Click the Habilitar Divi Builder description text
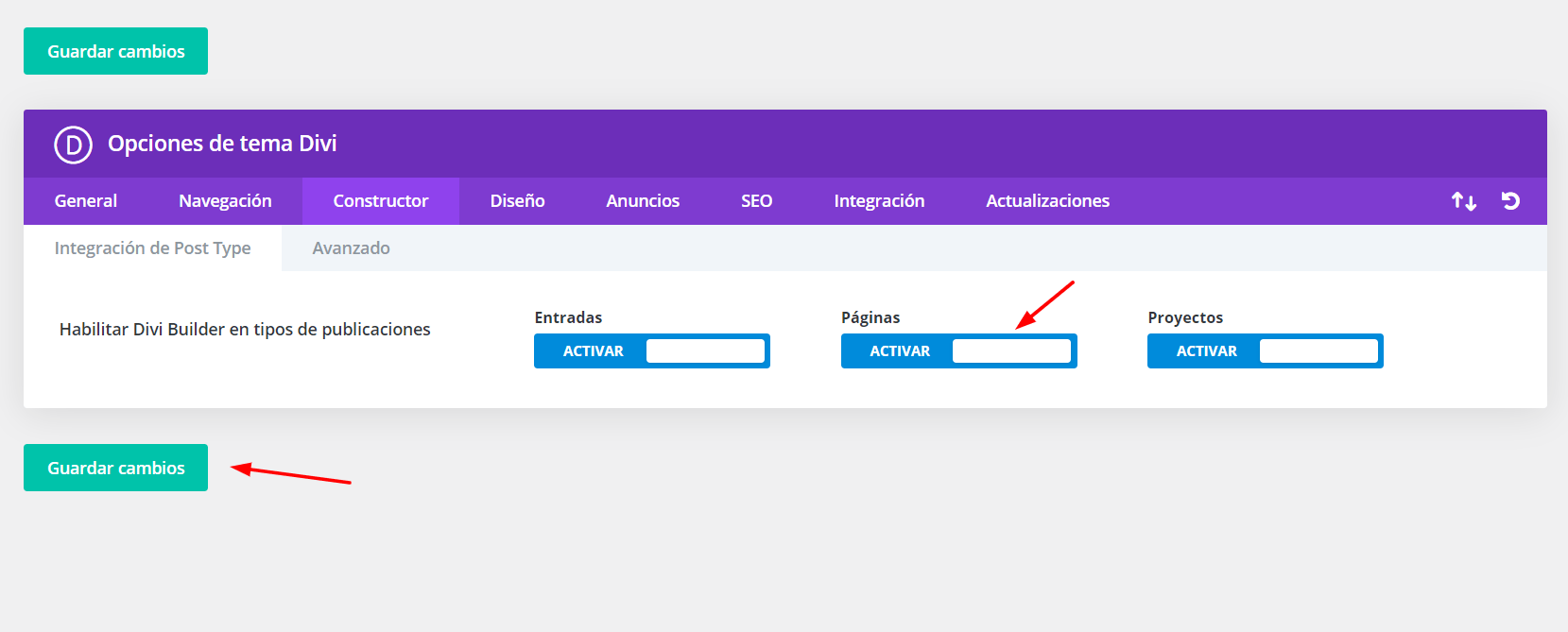1568x632 pixels. [x=245, y=330]
